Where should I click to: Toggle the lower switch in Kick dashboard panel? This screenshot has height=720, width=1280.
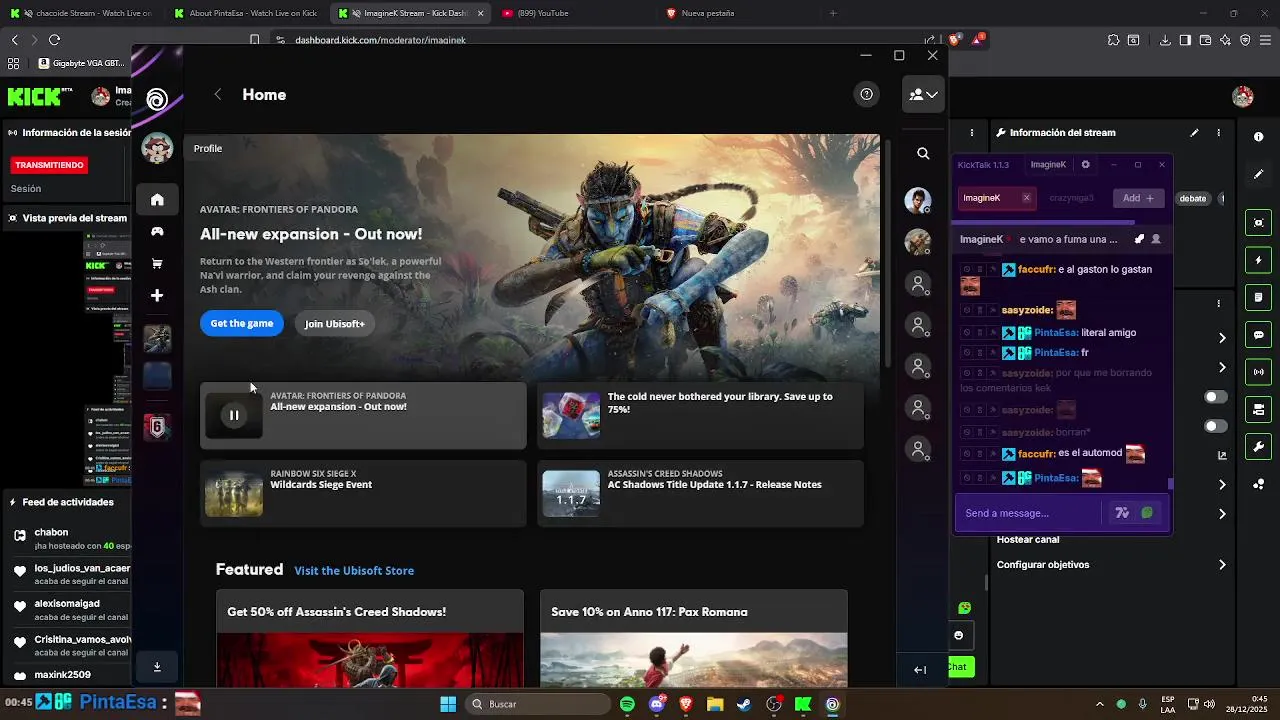click(1215, 426)
